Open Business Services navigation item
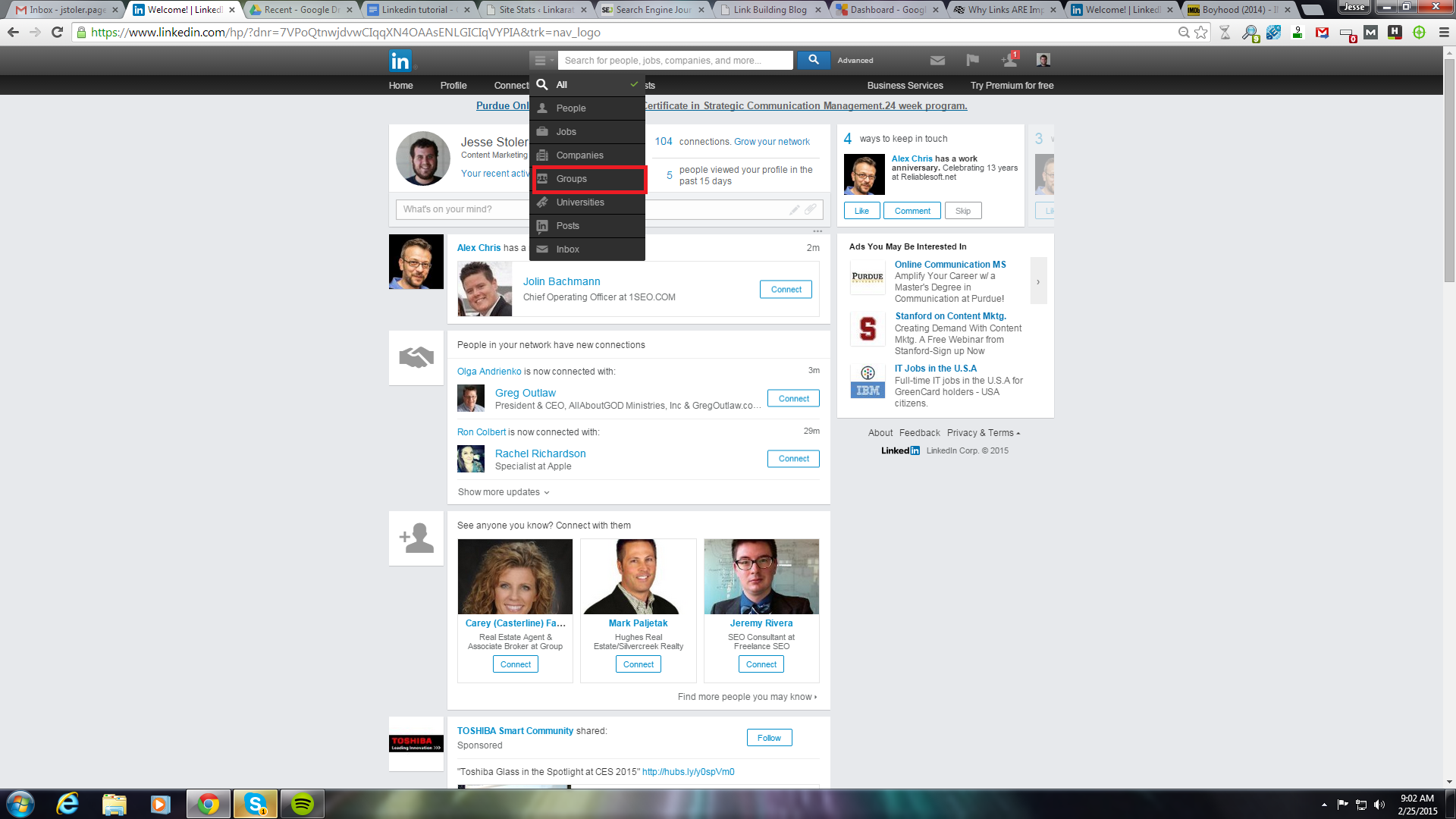 pos(905,86)
